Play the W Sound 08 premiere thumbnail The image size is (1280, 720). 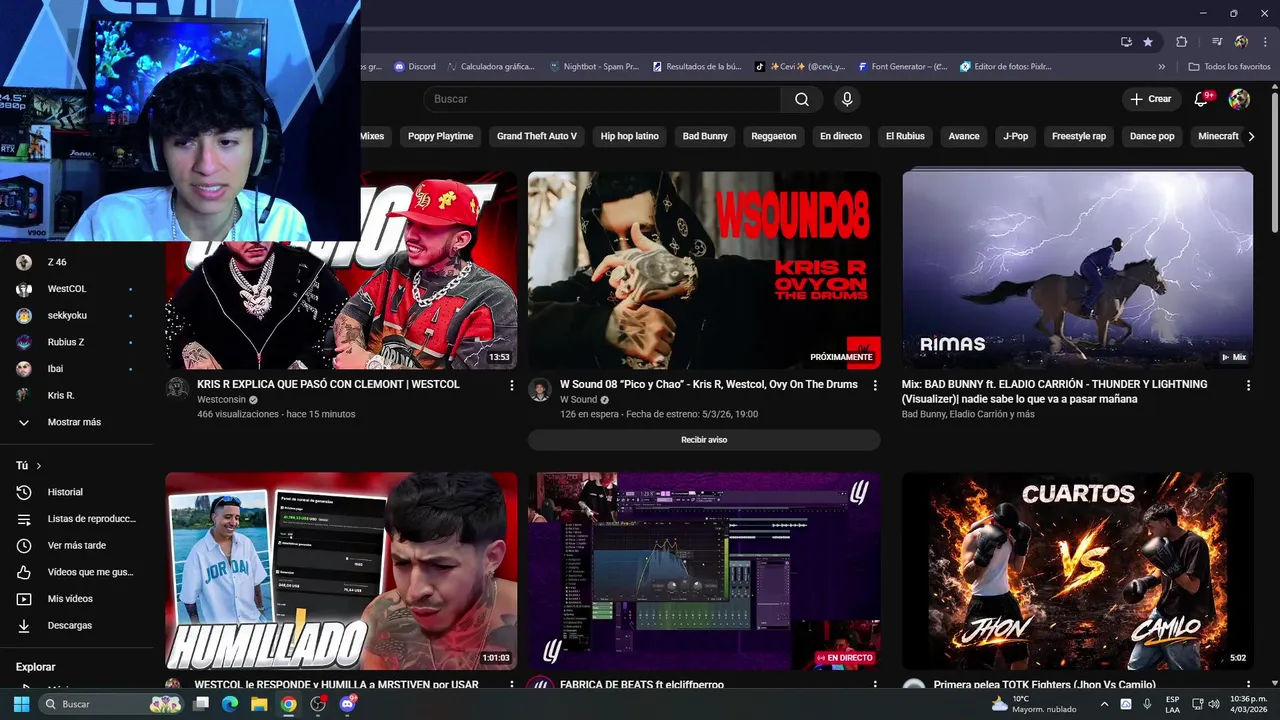tap(704, 270)
